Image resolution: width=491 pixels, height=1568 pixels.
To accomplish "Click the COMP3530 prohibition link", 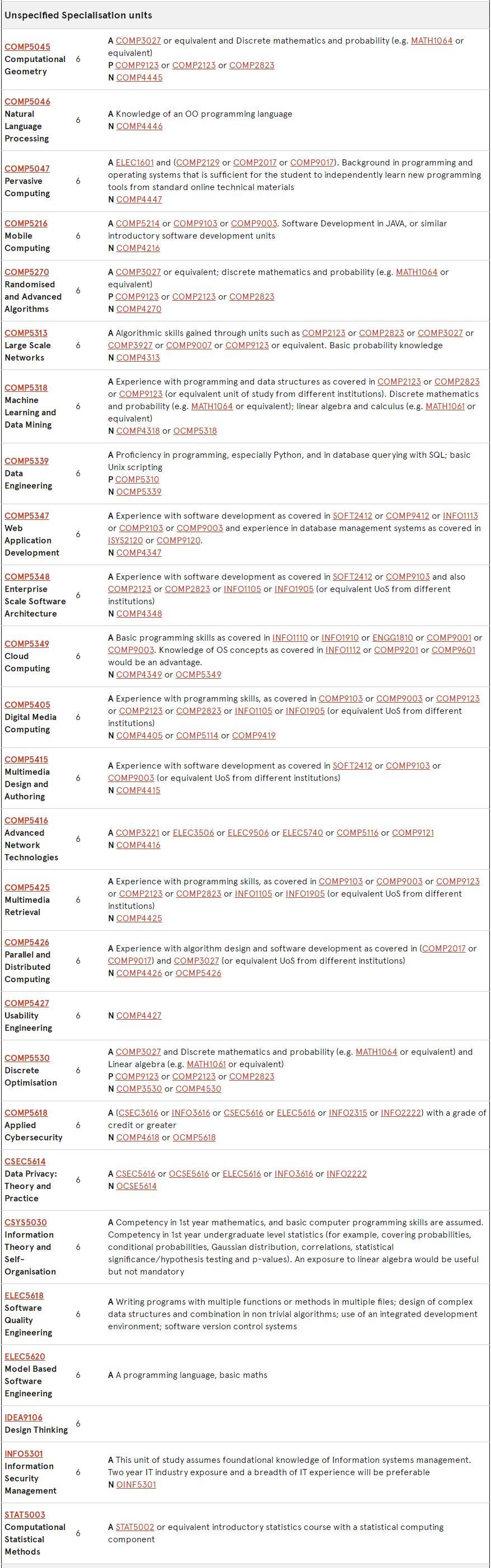I will [138, 1088].
